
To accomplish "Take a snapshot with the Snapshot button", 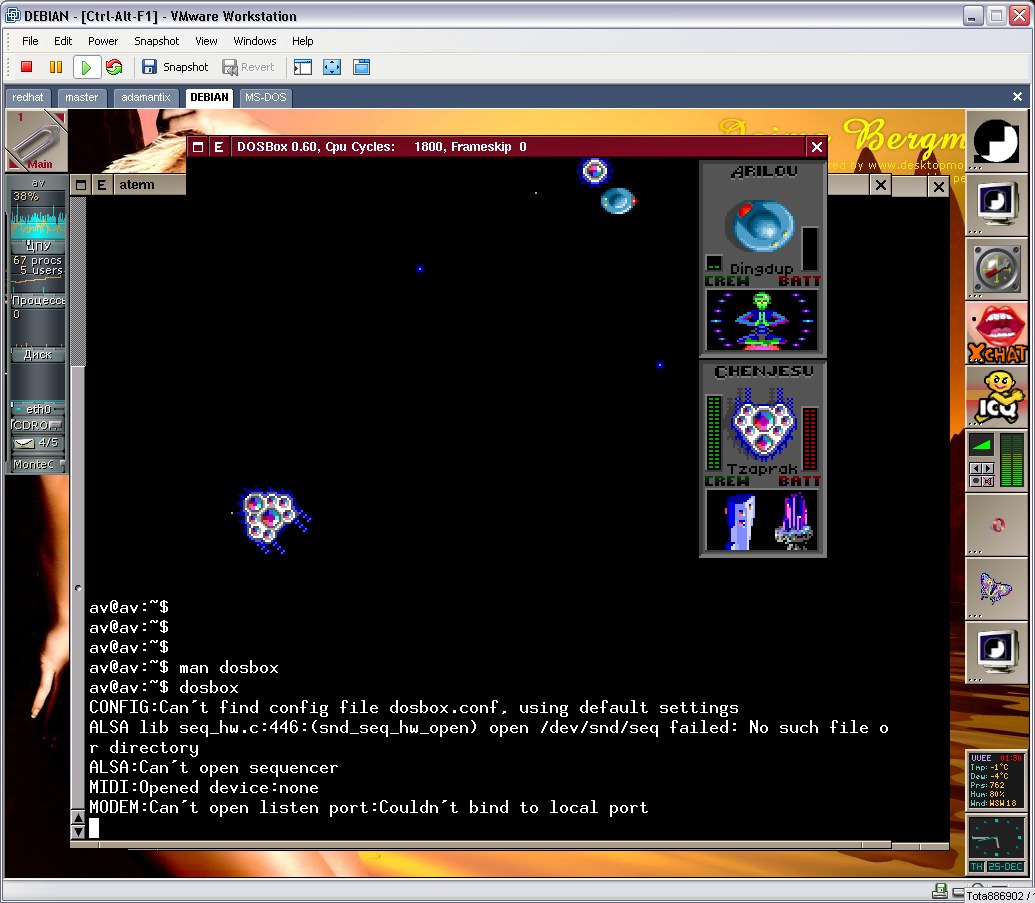I will pos(175,67).
